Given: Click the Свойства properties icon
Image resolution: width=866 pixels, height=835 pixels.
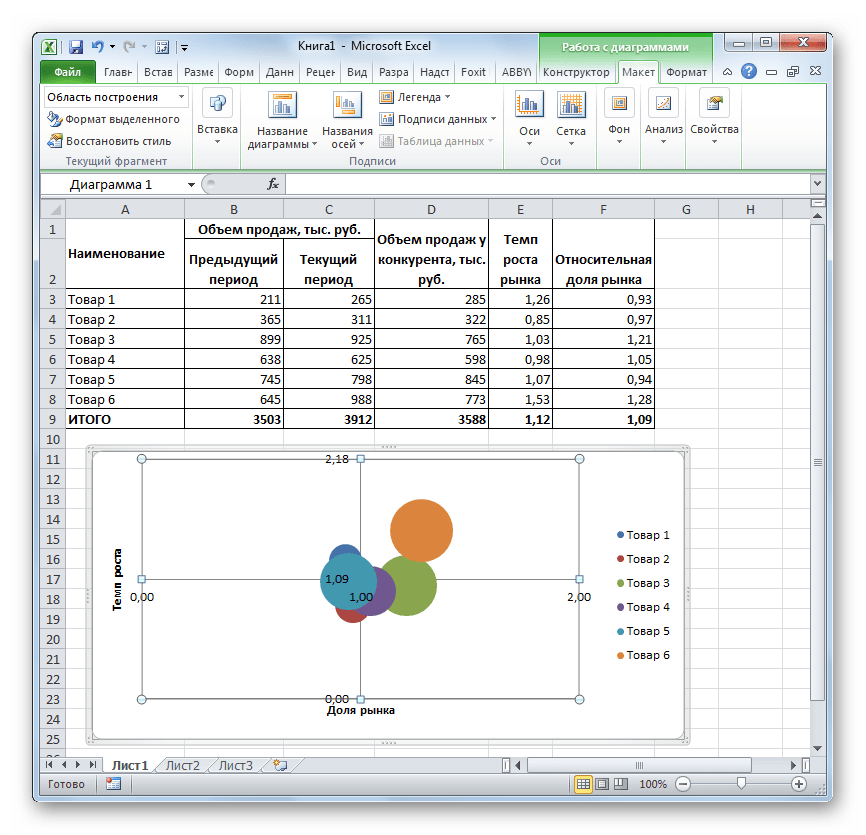Looking at the screenshot, I should tap(714, 103).
